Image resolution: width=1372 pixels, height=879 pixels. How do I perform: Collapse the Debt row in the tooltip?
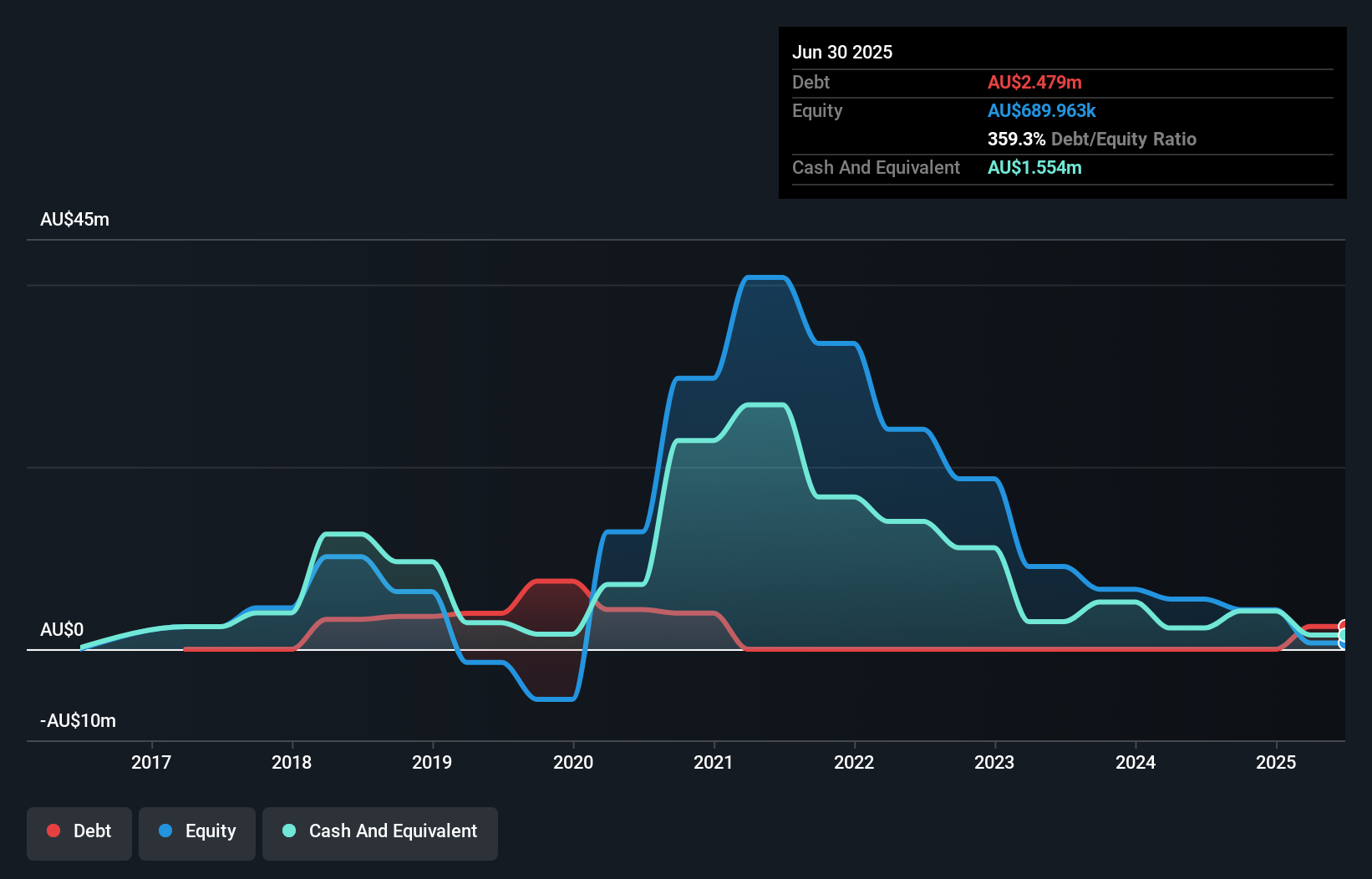[x=810, y=82]
